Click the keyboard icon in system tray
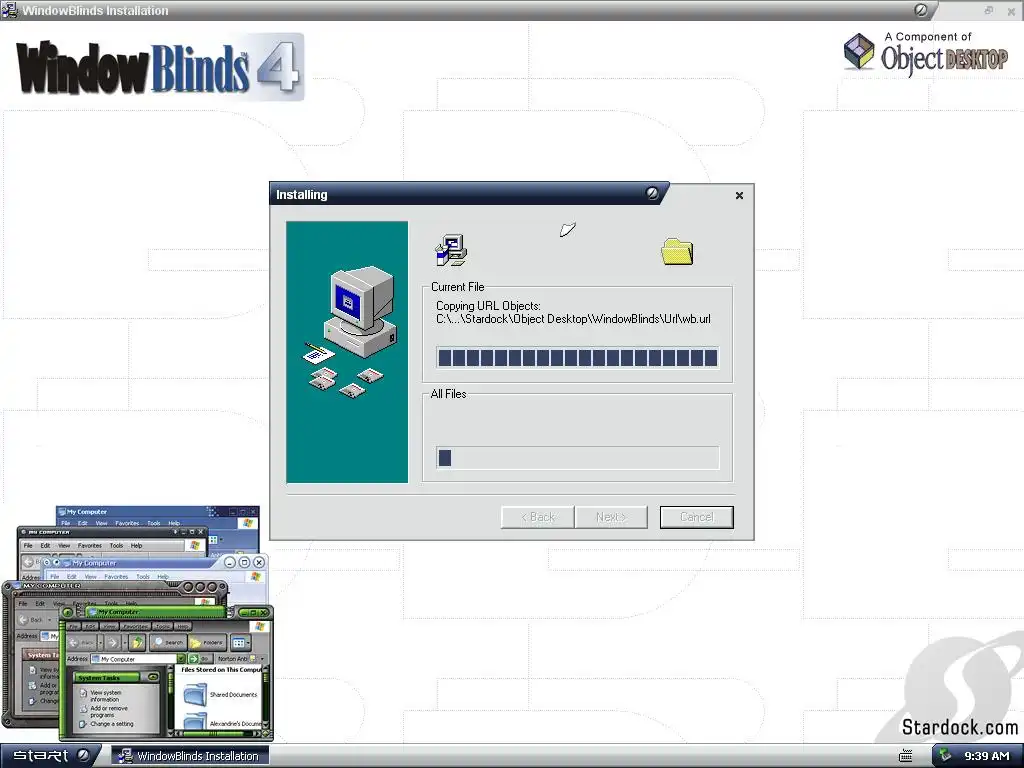Screen dimensions: 1024x768 pos(906,756)
